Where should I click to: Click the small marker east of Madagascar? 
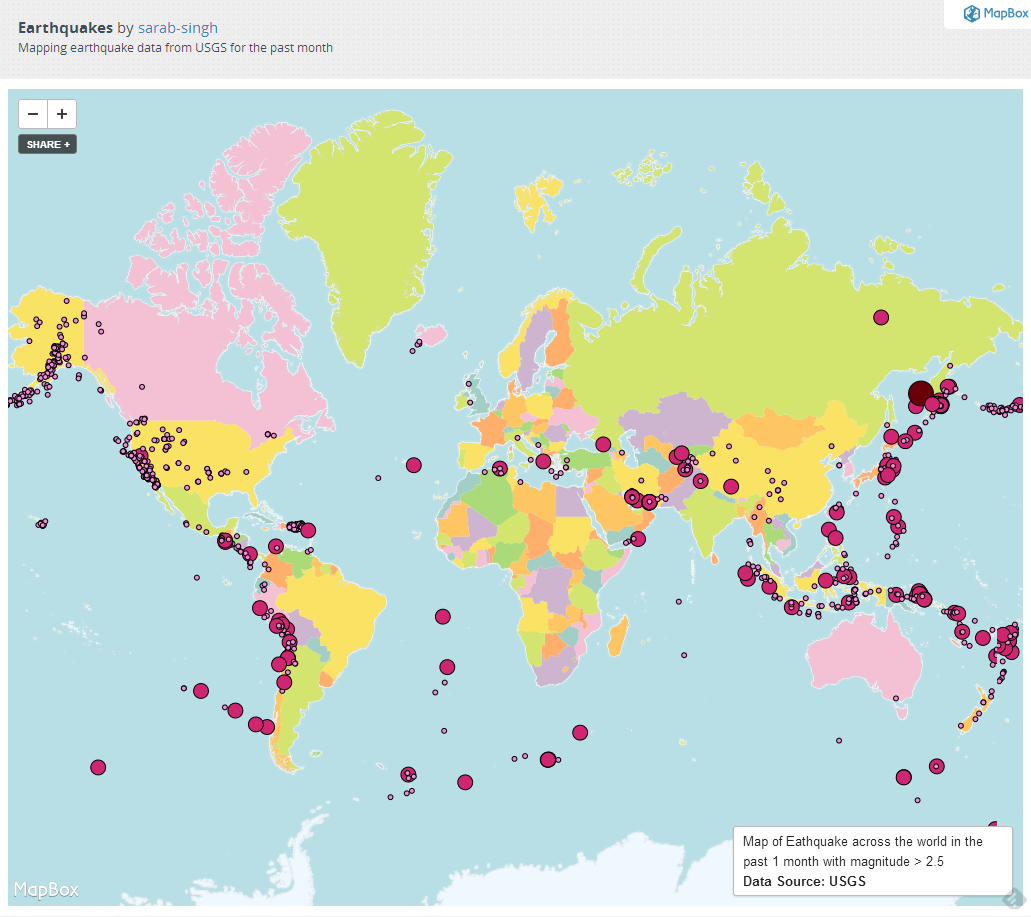click(x=684, y=656)
